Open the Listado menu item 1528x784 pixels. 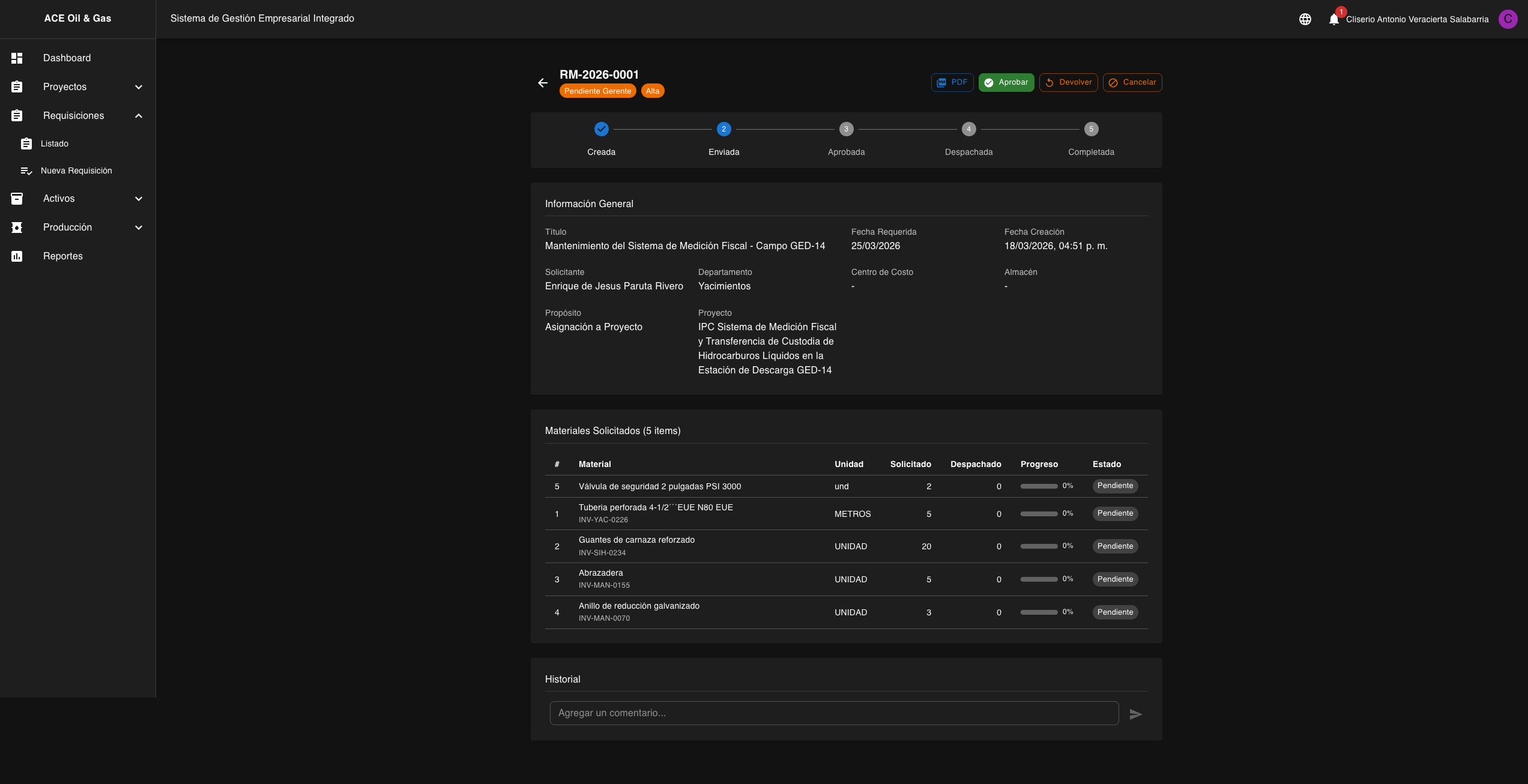[55, 144]
